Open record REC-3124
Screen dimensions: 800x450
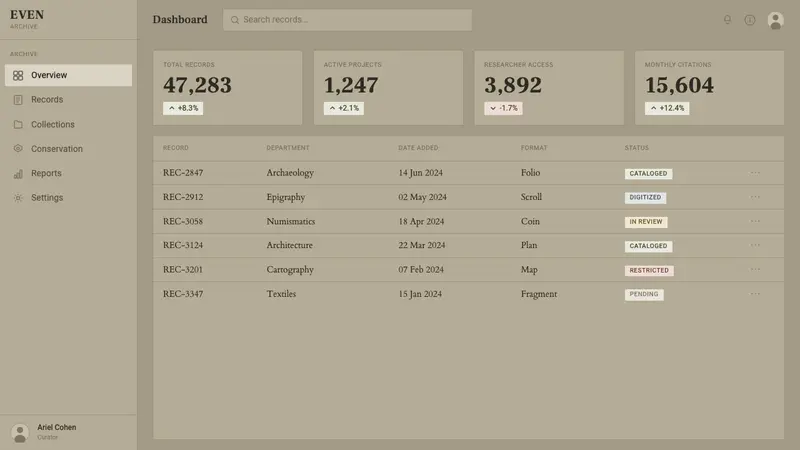(183, 245)
